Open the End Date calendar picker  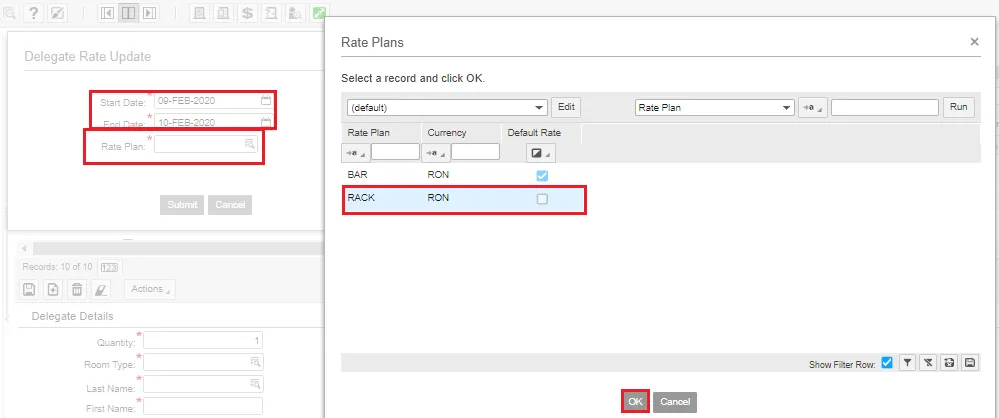(x=266, y=122)
